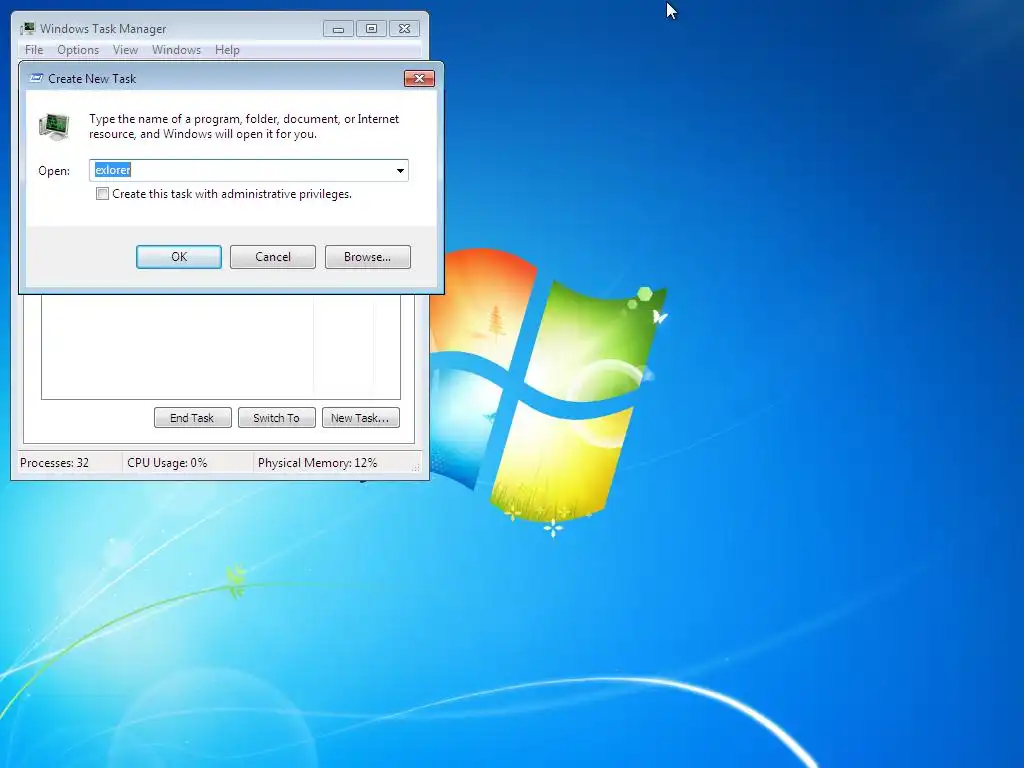Close the Windows Task Manager window
This screenshot has height=768, width=1024.
point(405,29)
